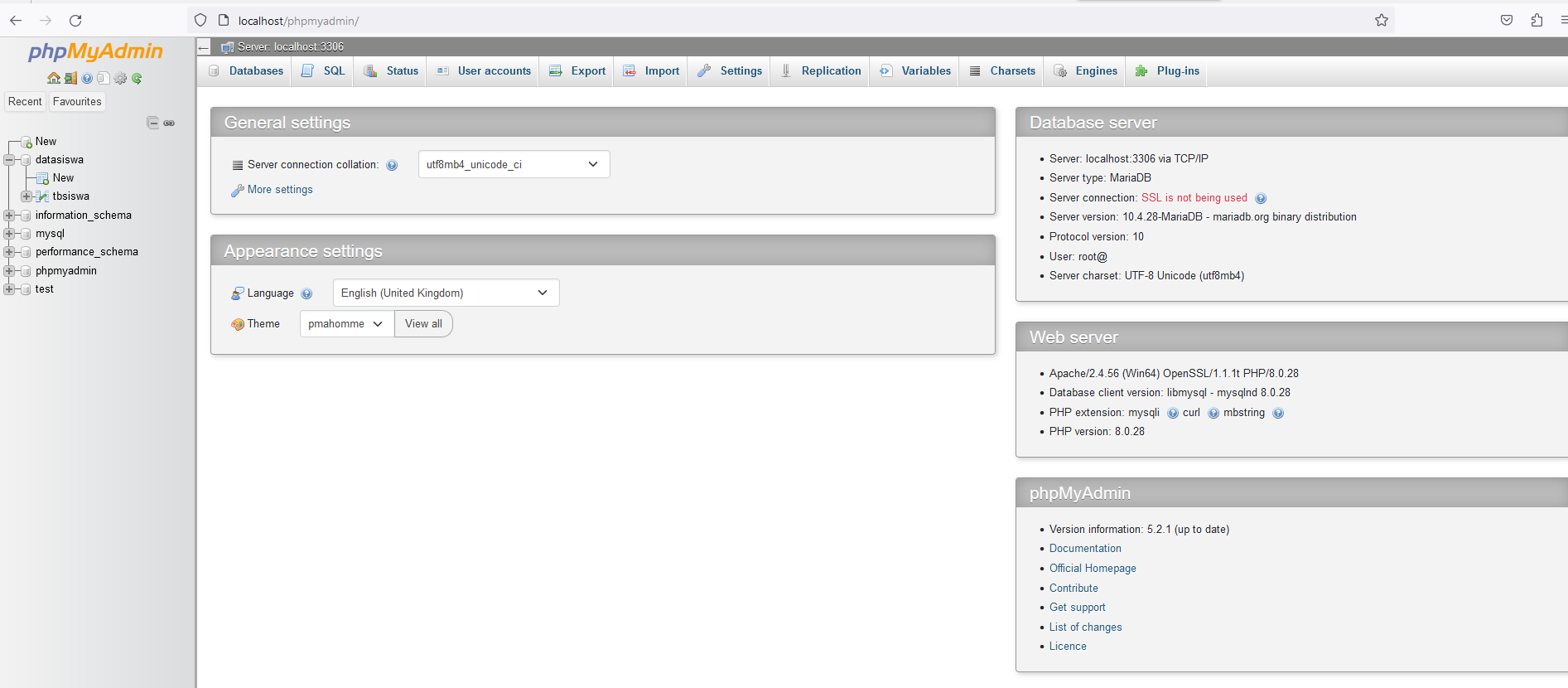
Task: Open the Language dropdown showing English (United Kingdom)
Action: click(x=446, y=293)
